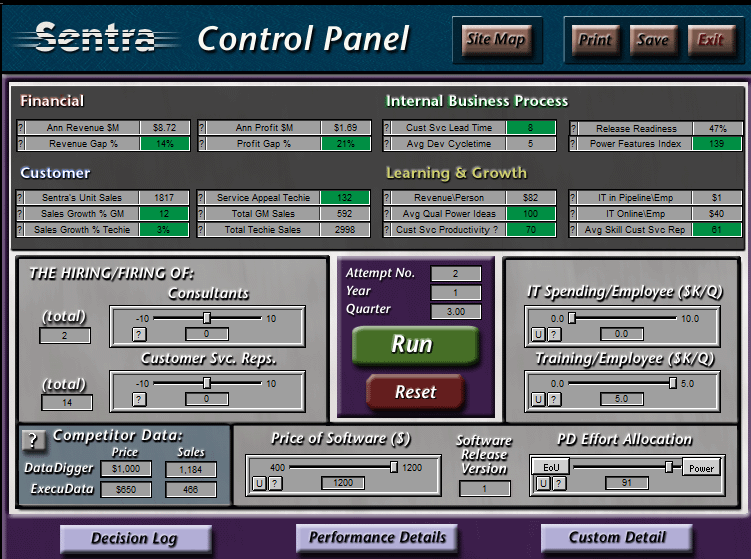Click the PD Effort Allocation slider handle
The width and height of the screenshot is (751, 559).
(669, 467)
